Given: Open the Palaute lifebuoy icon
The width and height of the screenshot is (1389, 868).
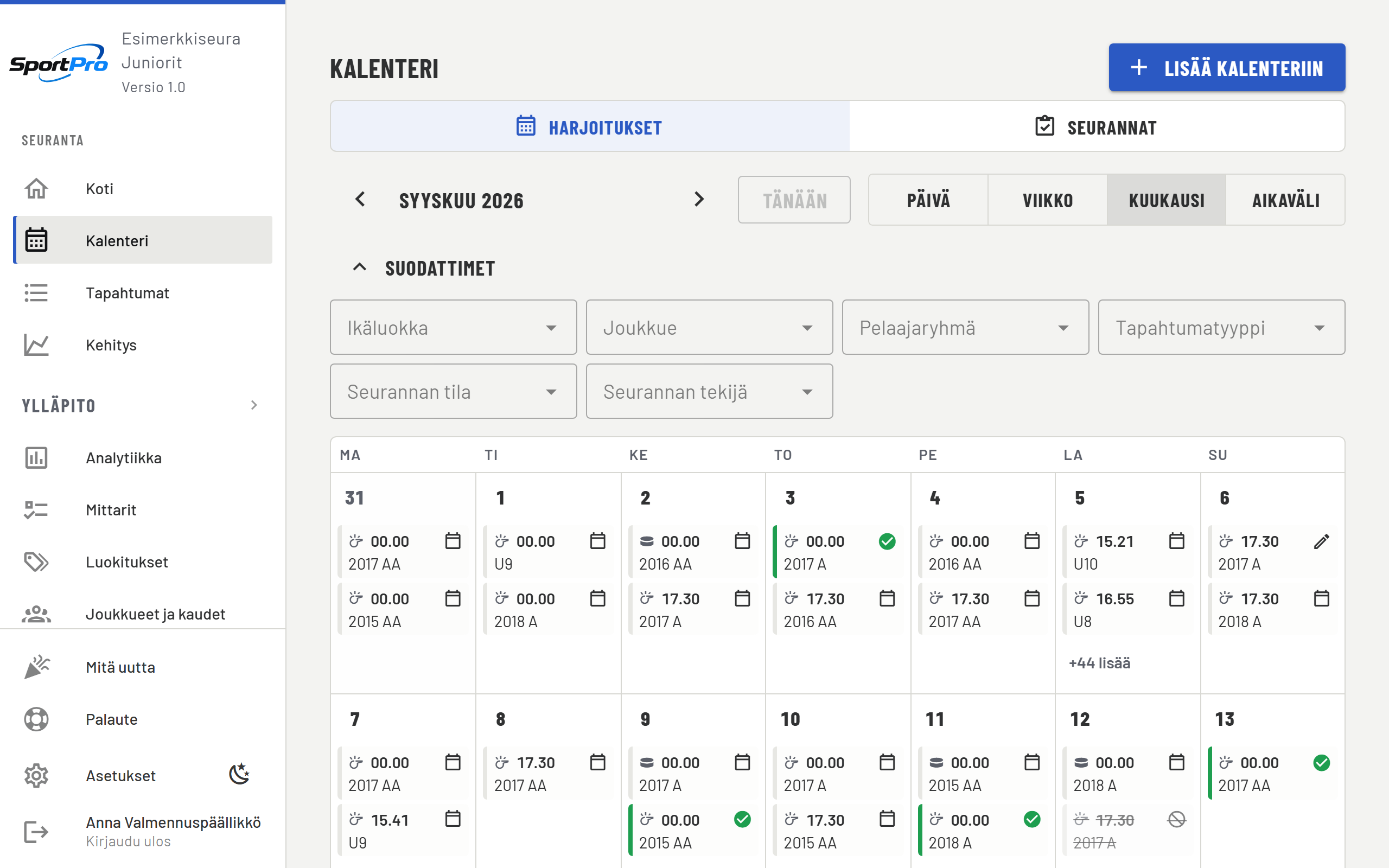Looking at the screenshot, I should (36, 719).
